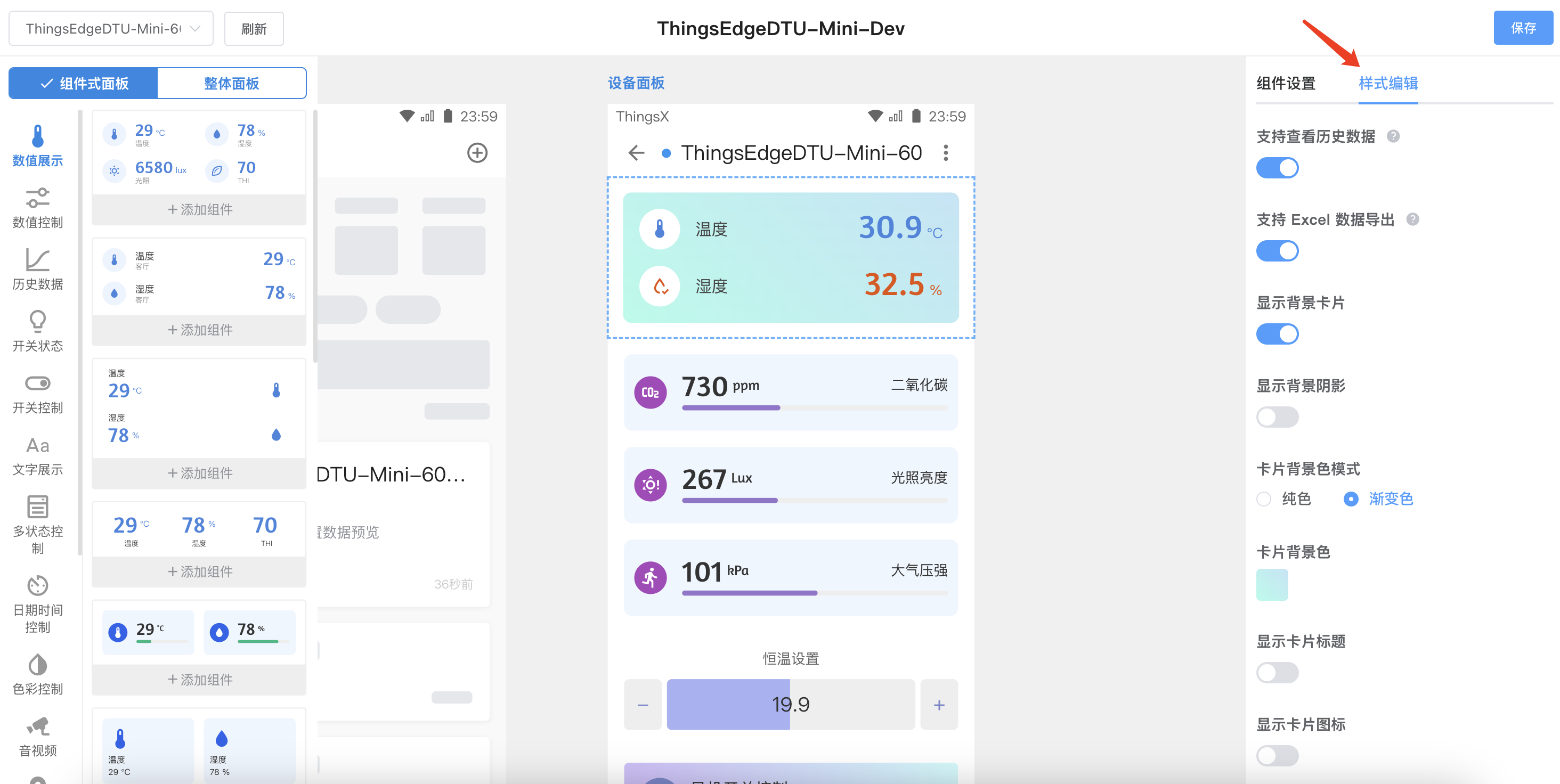The width and height of the screenshot is (1560, 784).
Task: Decrease 恒温设置 with minus button
Action: [x=643, y=704]
